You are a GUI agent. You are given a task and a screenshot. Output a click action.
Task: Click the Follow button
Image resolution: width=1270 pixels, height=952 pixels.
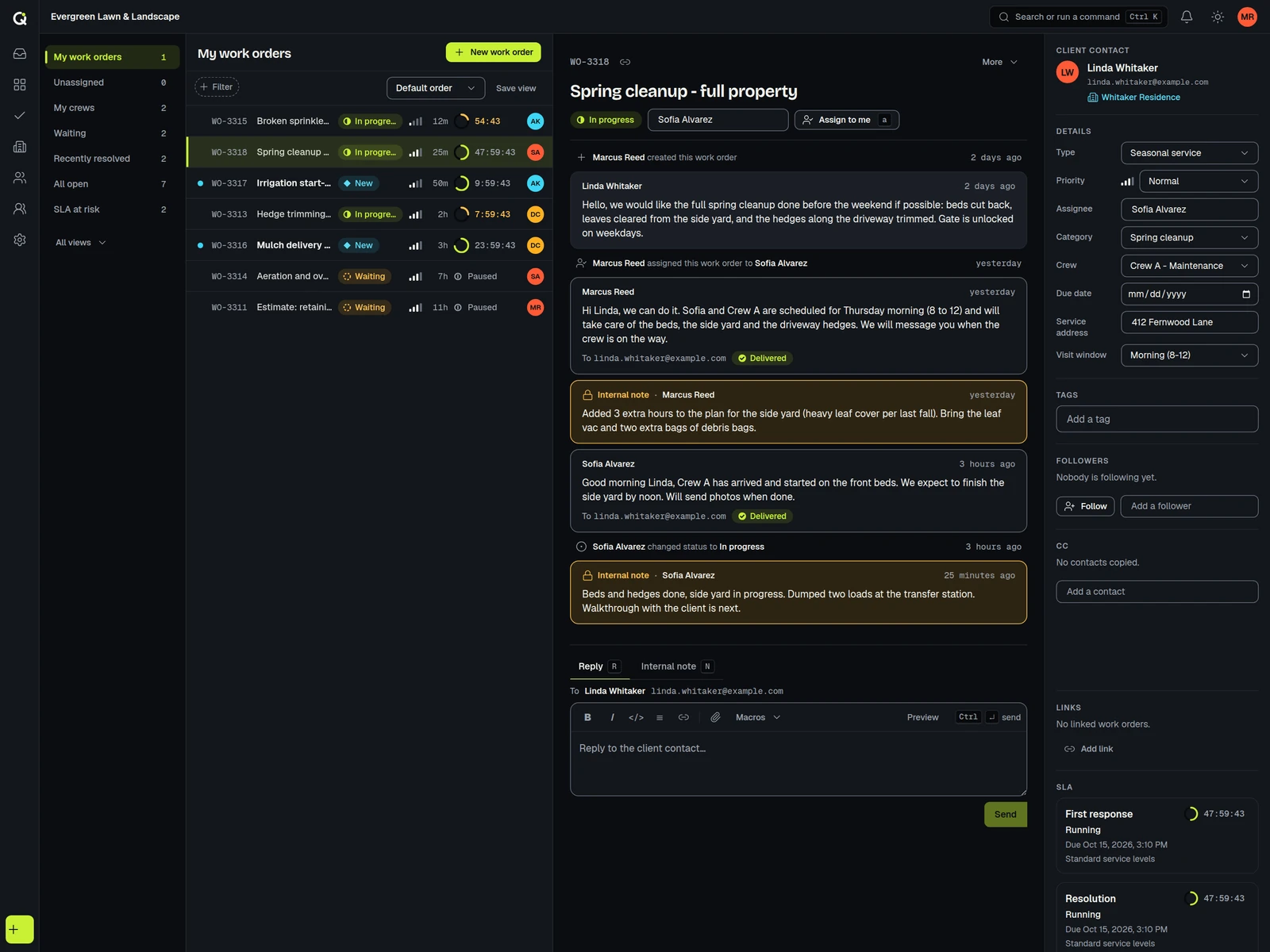click(x=1085, y=506)
